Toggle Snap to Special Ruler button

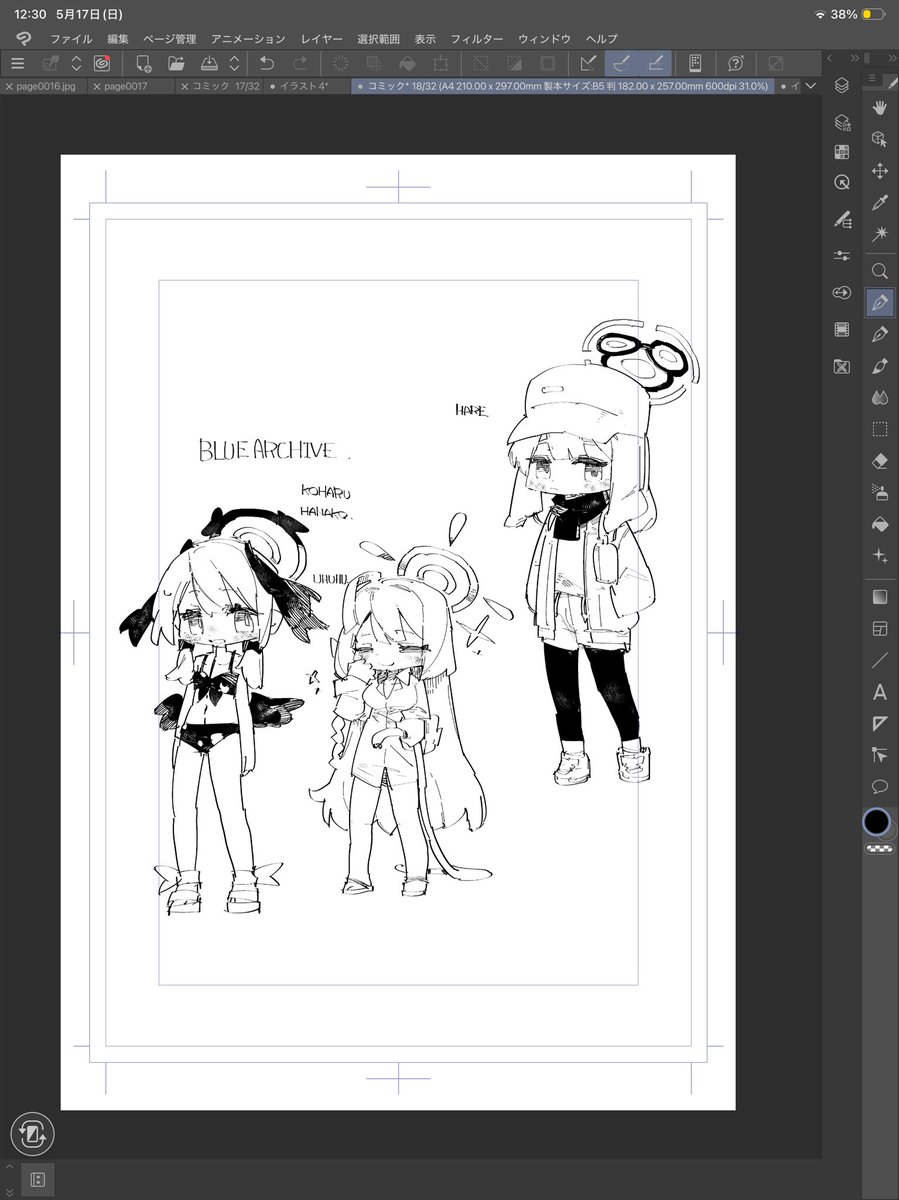621,63
